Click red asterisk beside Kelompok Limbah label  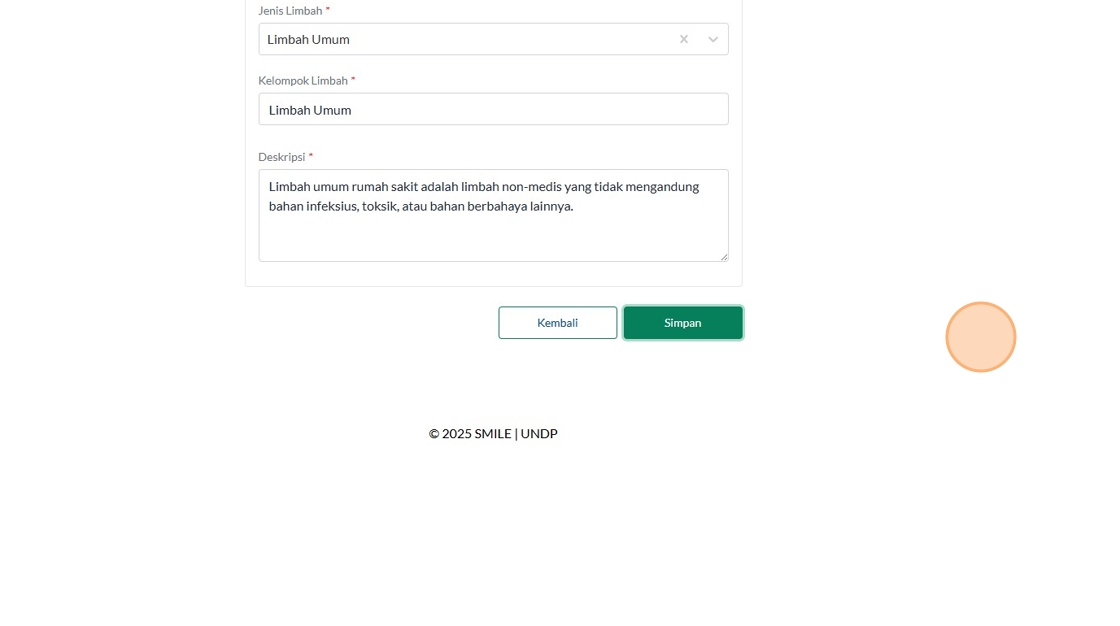tap(353, 81)
